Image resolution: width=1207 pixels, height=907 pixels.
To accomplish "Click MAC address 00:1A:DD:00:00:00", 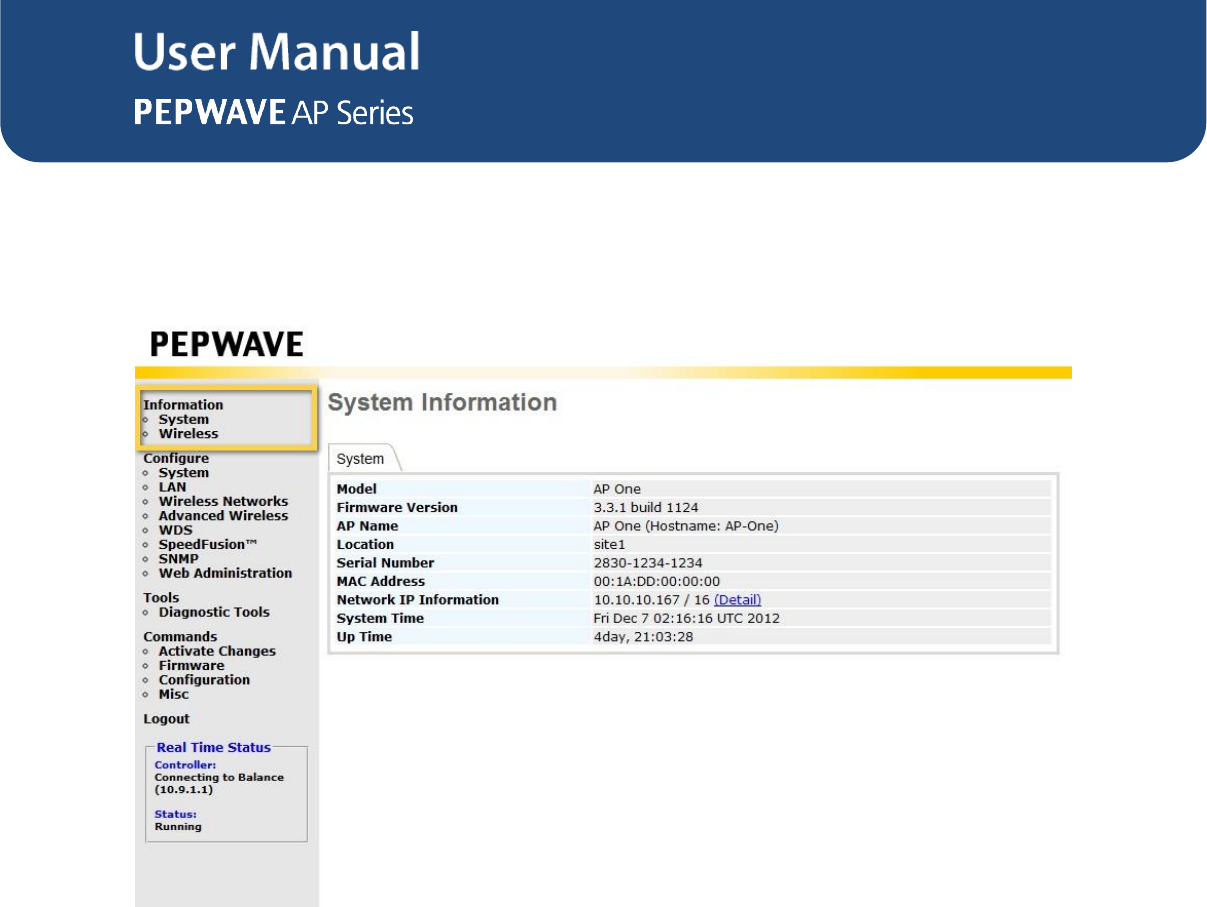I will click(657, 582).
